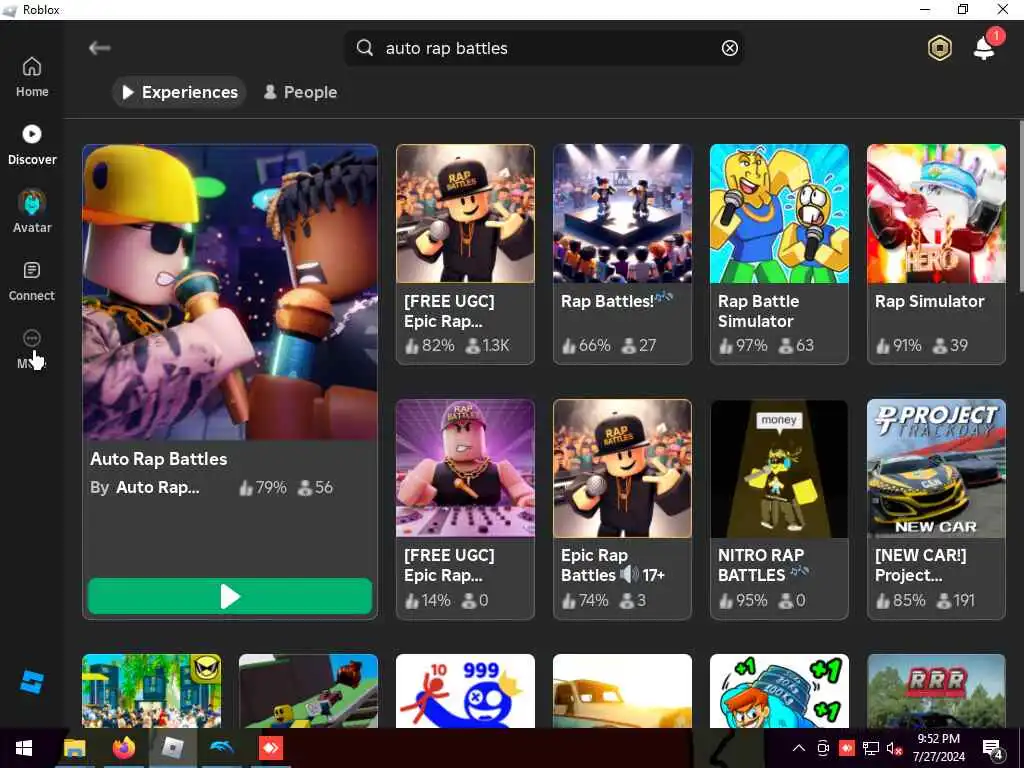Open the red AnyDesk taskbar app

click(270, 748)
